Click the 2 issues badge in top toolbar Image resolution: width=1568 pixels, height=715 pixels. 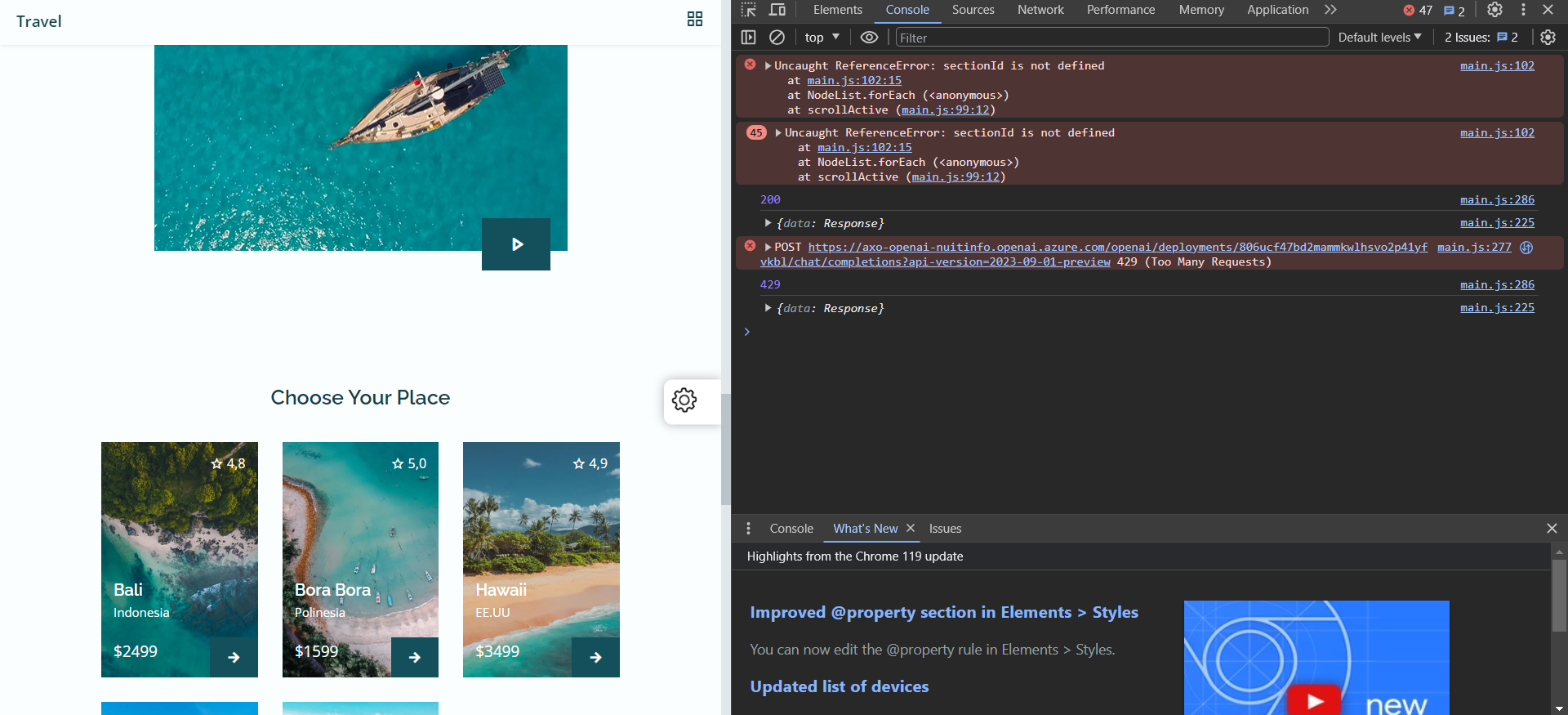tap(1454, 11)
